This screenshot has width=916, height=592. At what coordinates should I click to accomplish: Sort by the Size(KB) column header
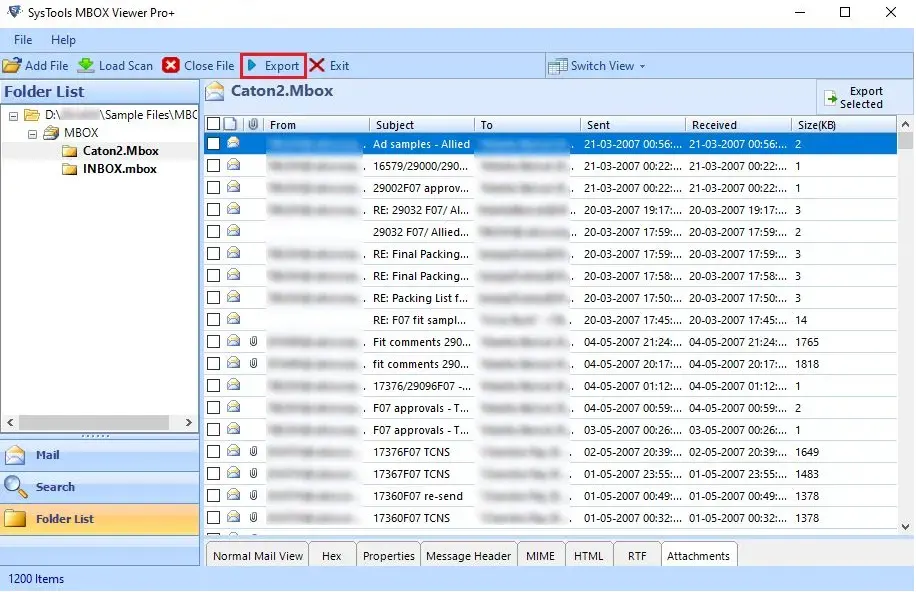tap(844, 124)
